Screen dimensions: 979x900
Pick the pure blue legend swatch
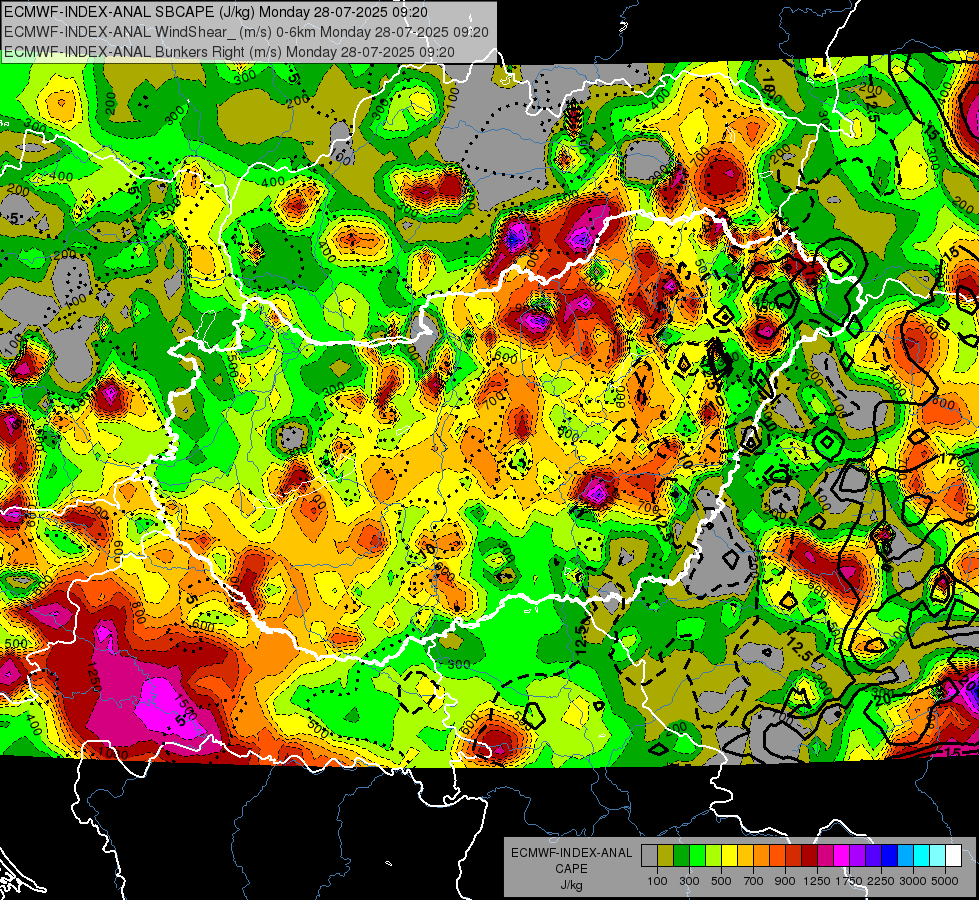(x=890, y=855)
